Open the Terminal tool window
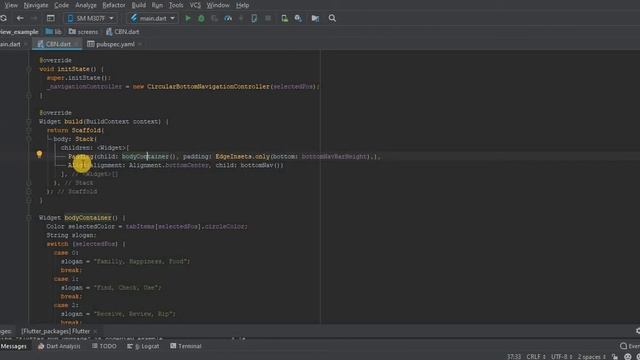Image resolution: width=640 pixels, height=360 pixels. (x=186, y=346)
